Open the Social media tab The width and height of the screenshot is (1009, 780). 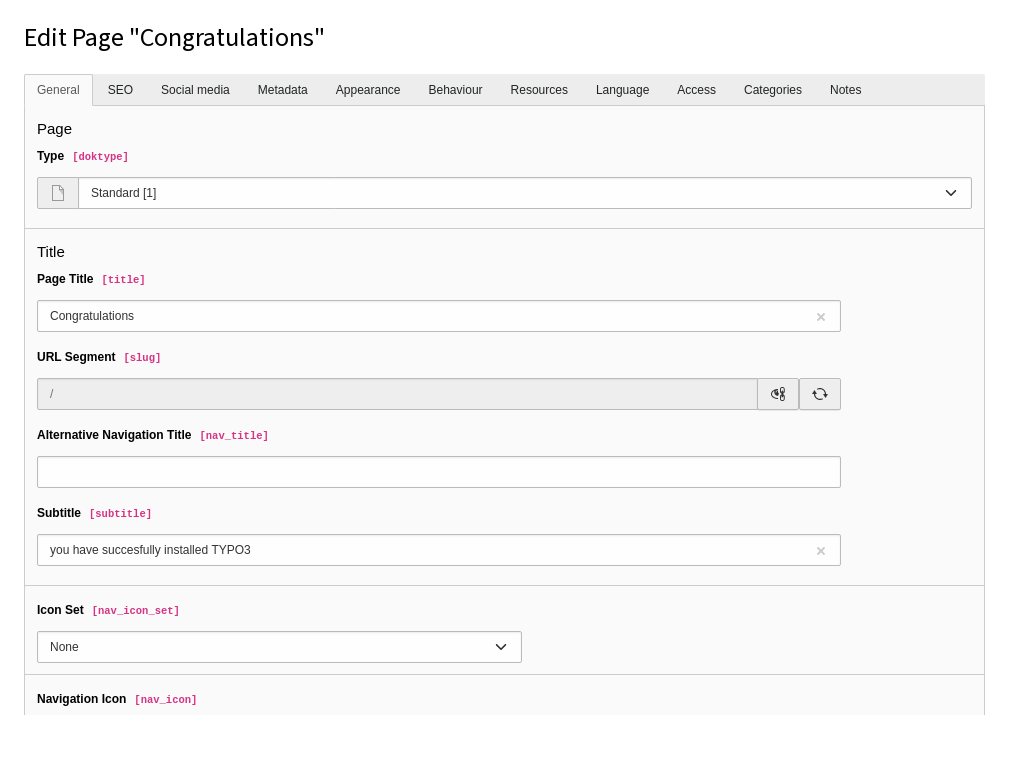(x=195, y=90)
